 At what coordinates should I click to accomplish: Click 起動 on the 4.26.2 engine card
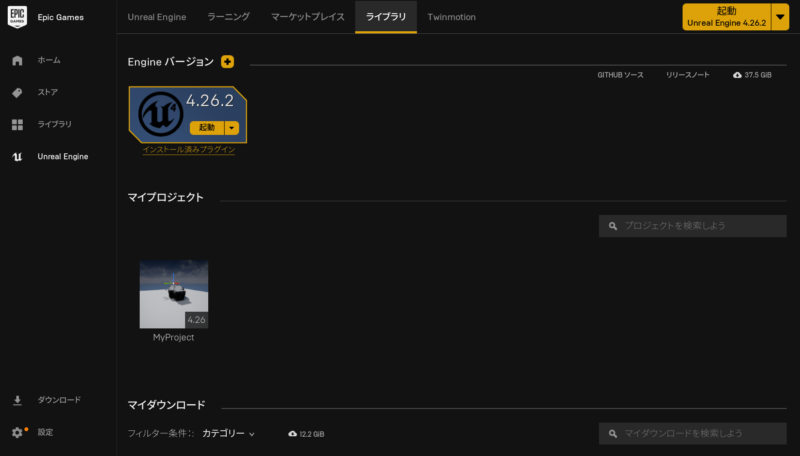(207, 128)
